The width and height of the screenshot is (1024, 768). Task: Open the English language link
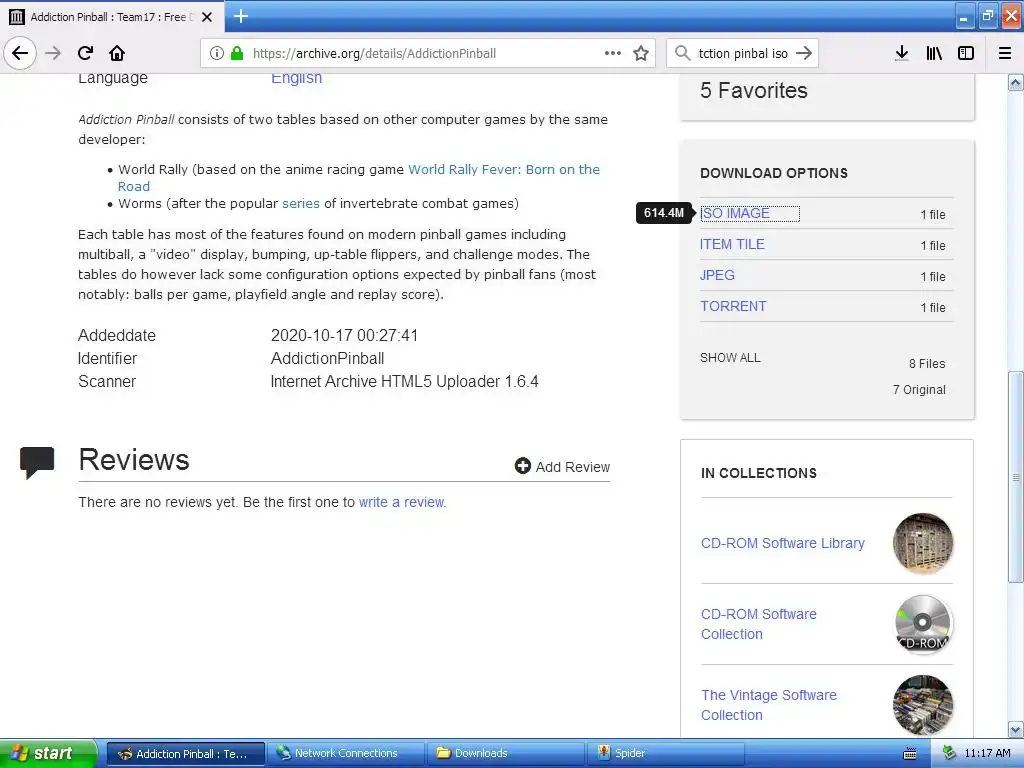(x=296, y=78)
